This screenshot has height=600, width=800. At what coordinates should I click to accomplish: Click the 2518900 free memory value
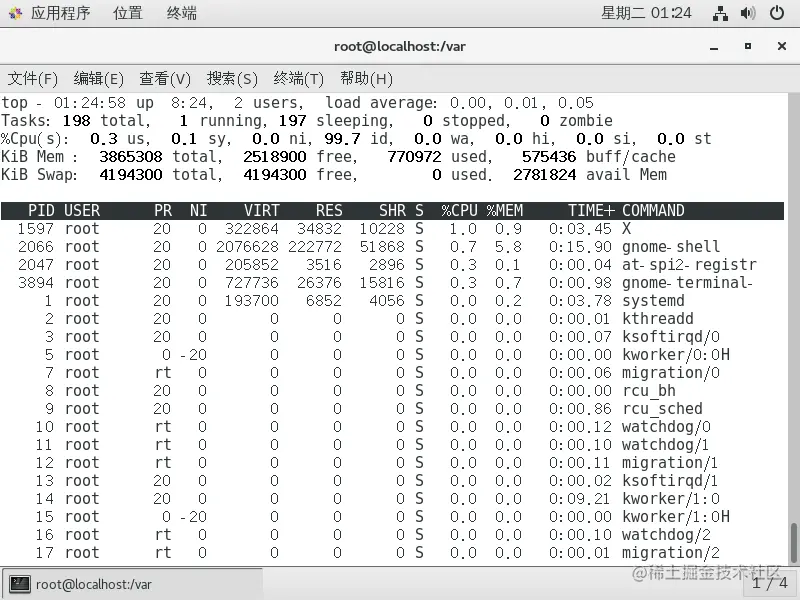pos(274,157)
